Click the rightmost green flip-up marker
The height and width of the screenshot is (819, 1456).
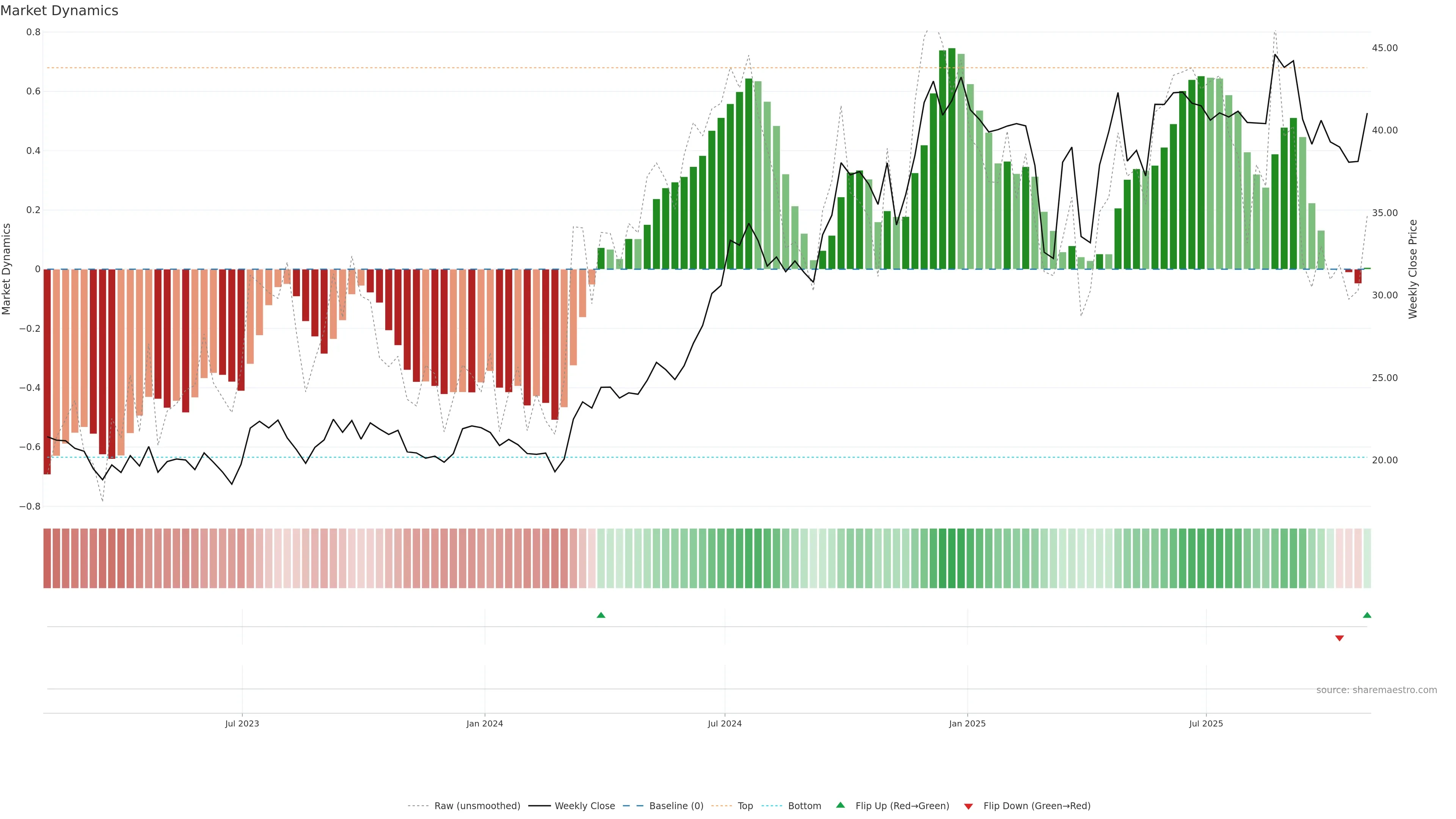tap(1367, 615)
